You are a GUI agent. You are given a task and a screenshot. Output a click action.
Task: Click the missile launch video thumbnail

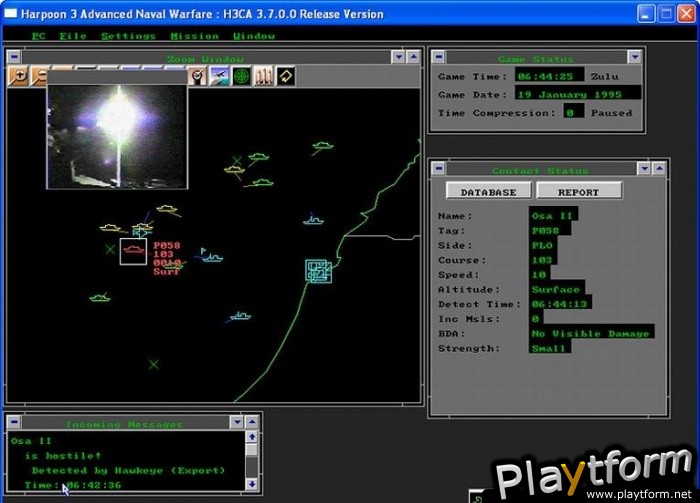[x=117, y=137]
